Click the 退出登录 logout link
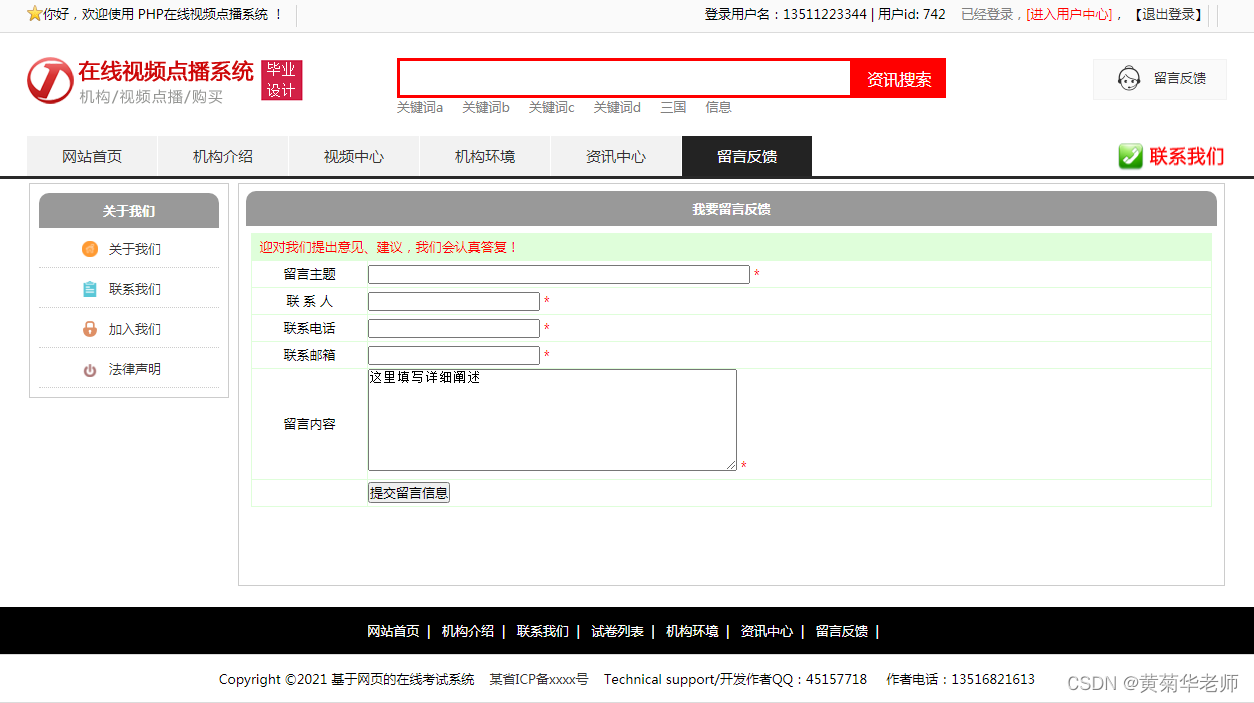Screen dimensions: 1254x703 pyautogui.click(x=1168, y=14)
